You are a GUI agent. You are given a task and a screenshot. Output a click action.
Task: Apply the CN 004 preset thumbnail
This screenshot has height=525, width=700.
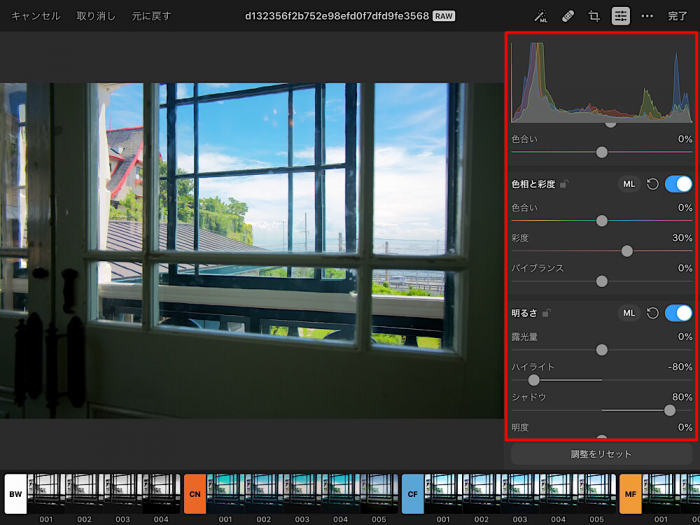pos(341,494)
